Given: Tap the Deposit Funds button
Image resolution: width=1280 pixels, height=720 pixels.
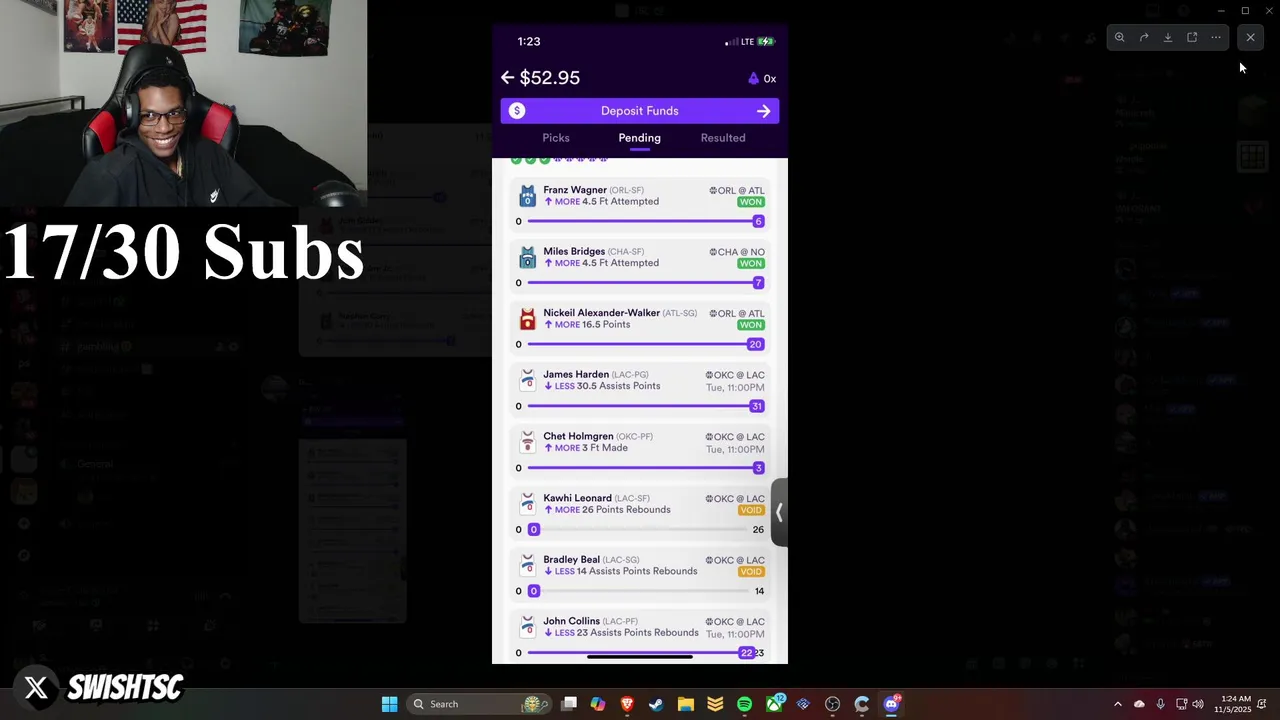Looking at the screenshot, I should click(x=640, y=111).
